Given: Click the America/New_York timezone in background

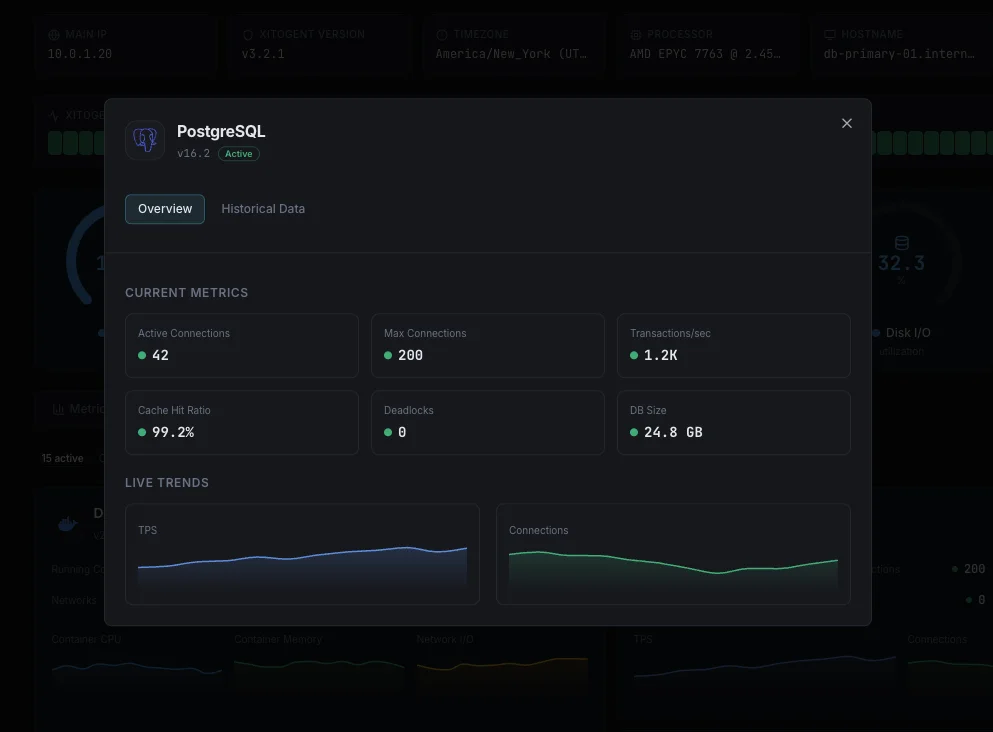Looking at the screenshot, I should (511, 54).
